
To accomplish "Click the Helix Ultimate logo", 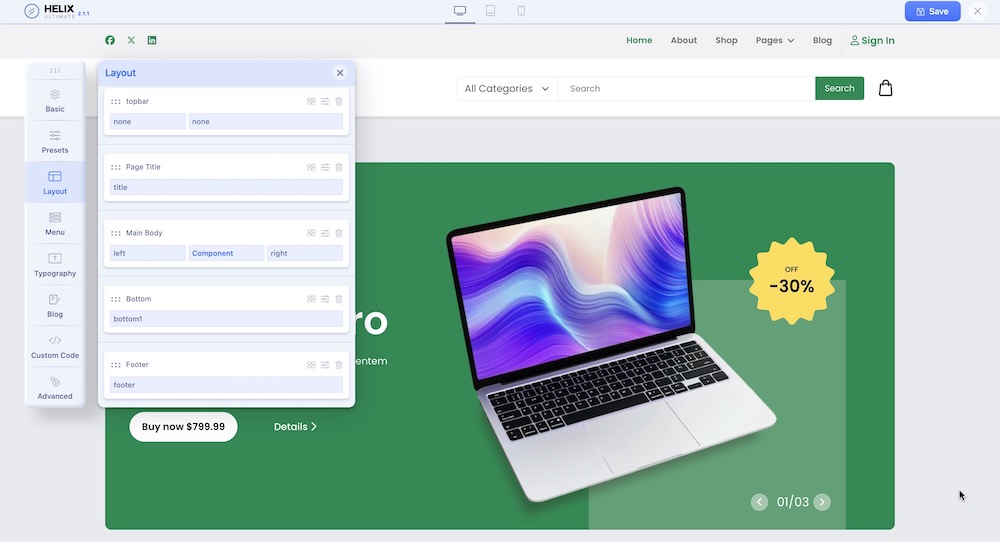I will tap(57, 11).
